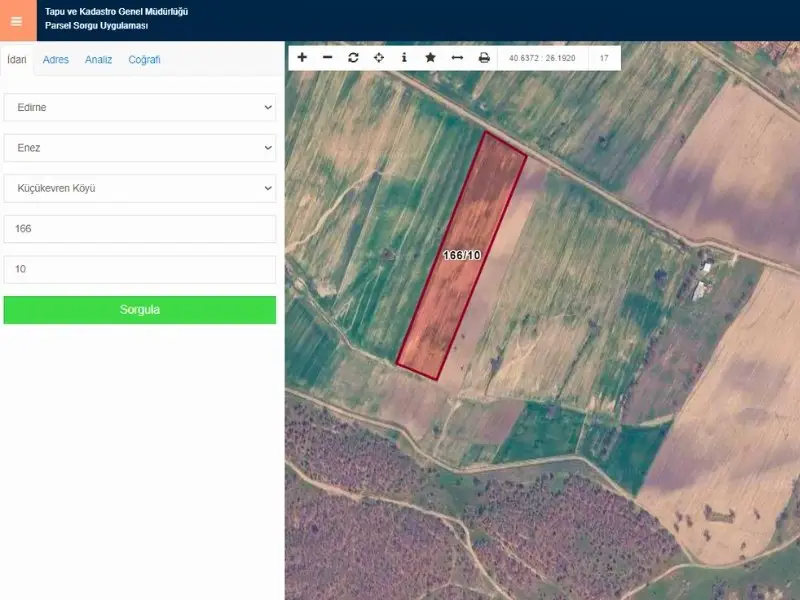The image size is (800, 600).
Task: Open the orange hamburger menu
Action: 17,20
